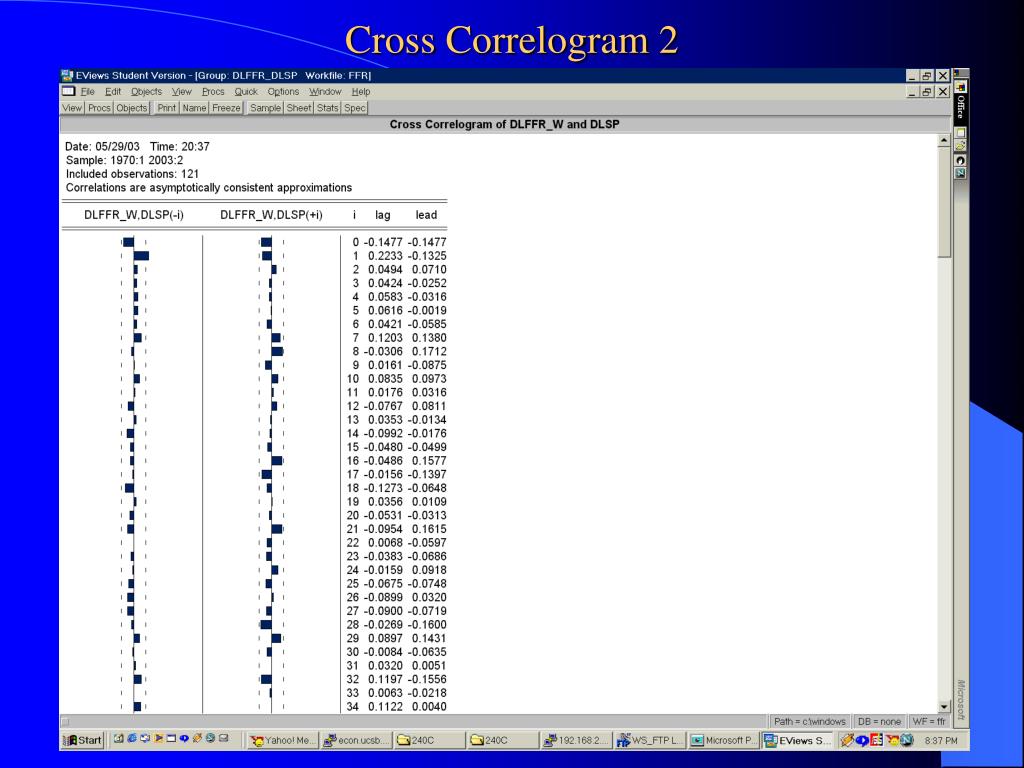1024x768 pixels.
Task: Click the Stats toolbar button
Action: pyautogui.click(x=328, y=108)
